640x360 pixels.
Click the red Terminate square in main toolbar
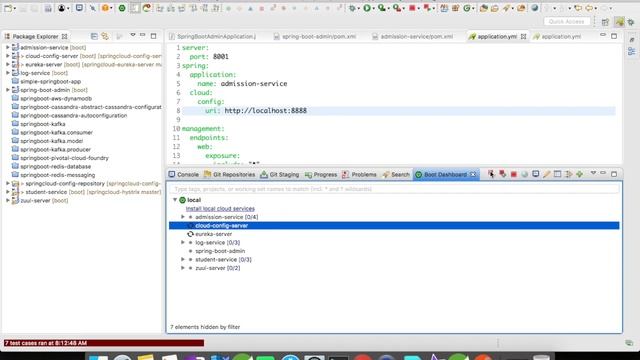click(412, 8)
